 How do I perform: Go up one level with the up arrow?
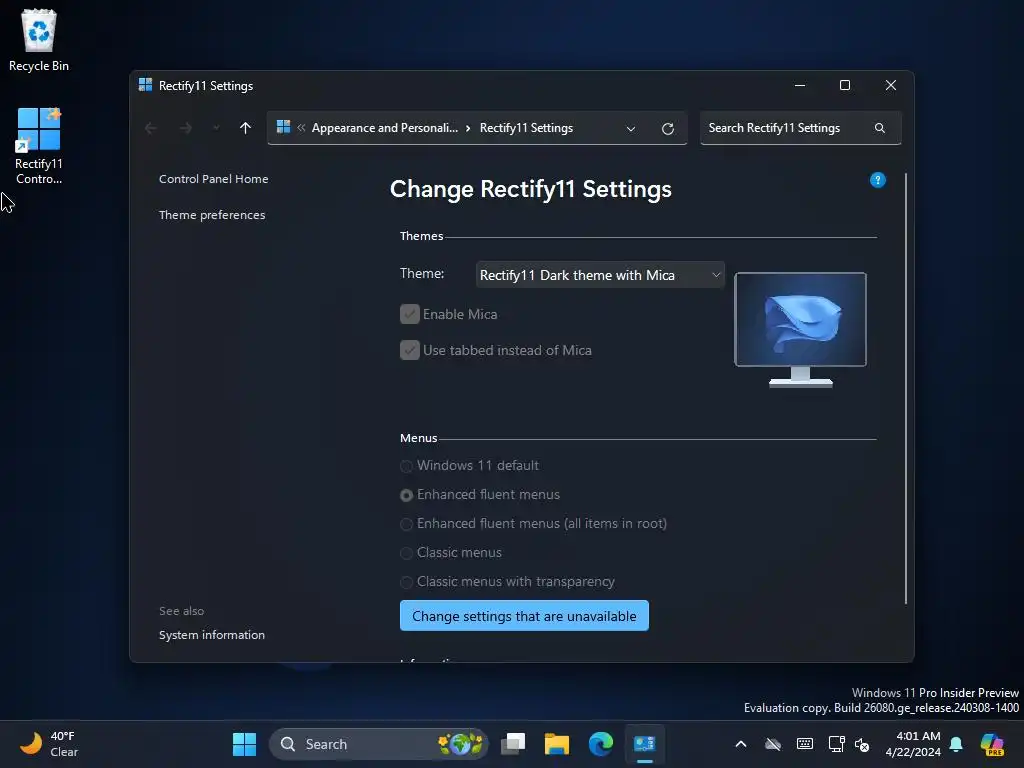pos(246,128)
